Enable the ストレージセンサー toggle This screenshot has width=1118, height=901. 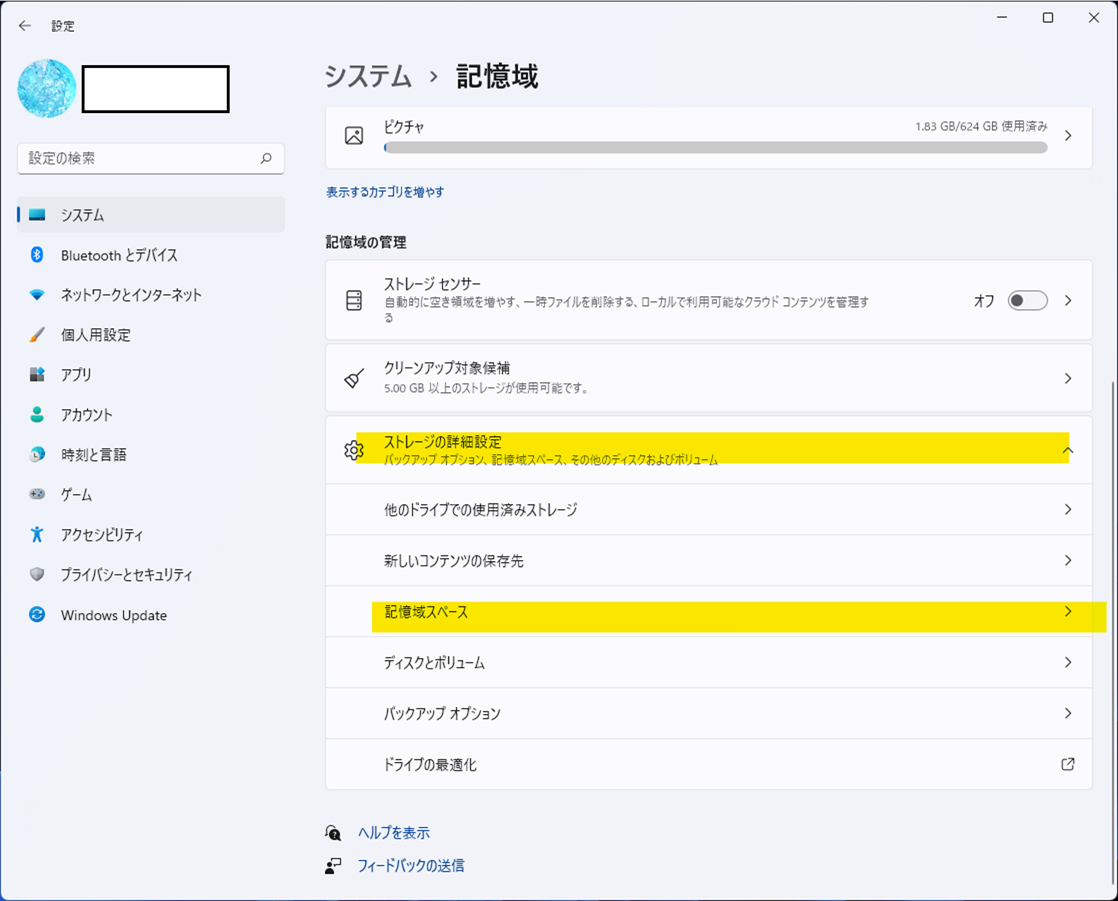(1027, 300)
